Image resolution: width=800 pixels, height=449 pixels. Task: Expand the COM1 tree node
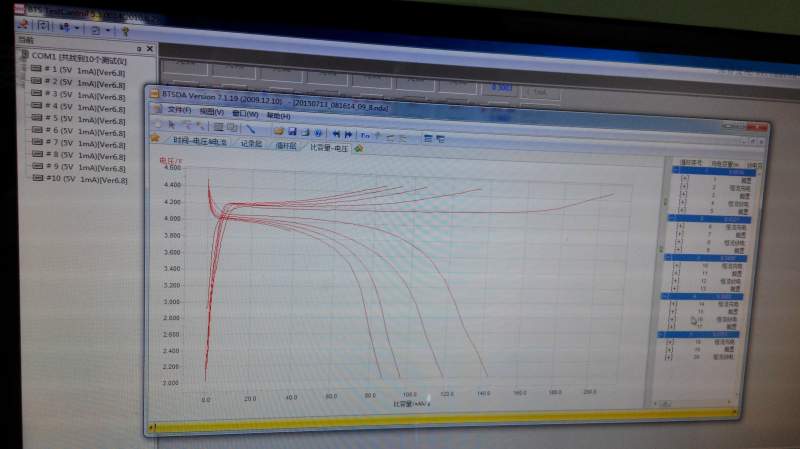(x=24, y=55)
